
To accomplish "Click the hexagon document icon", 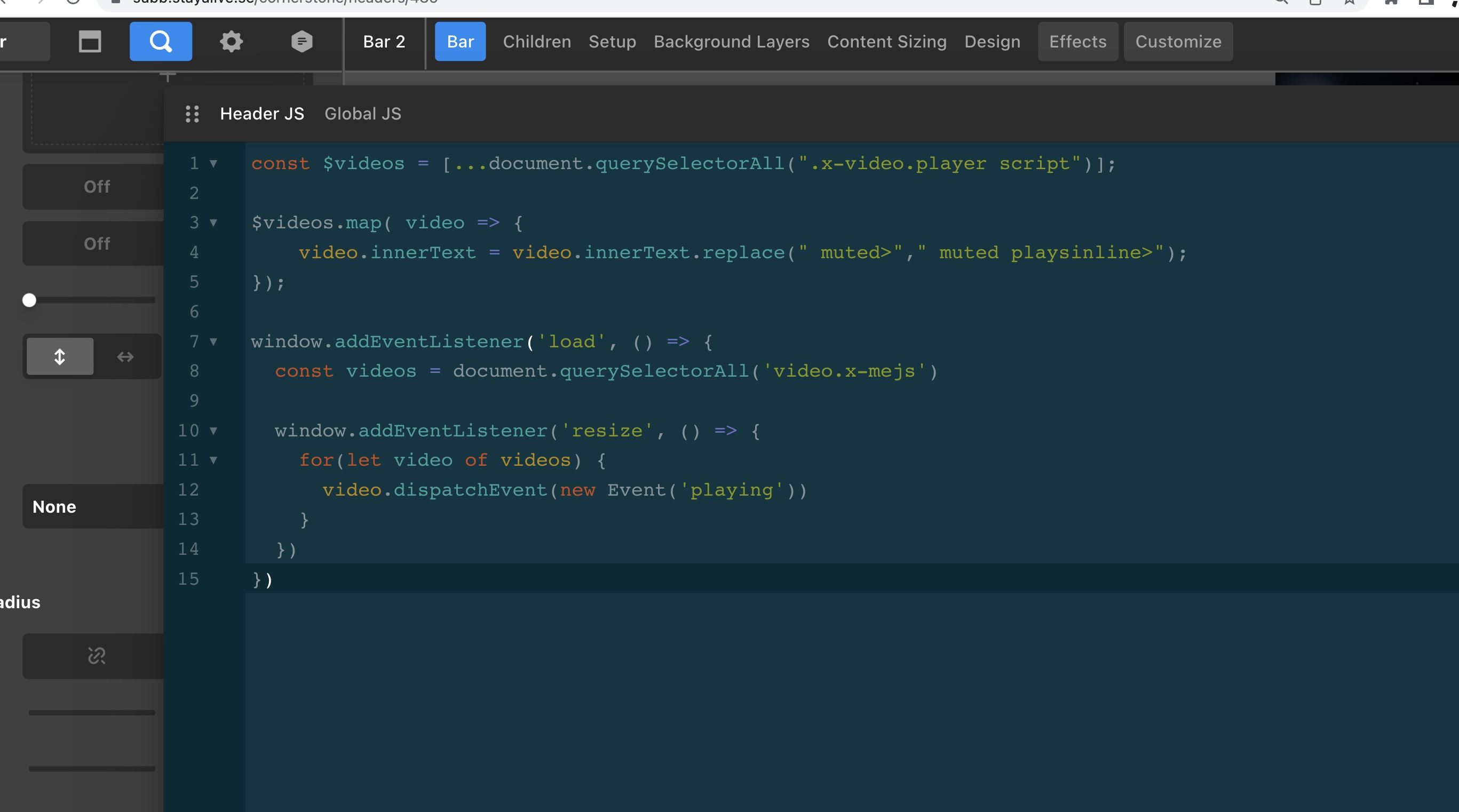I will [x=302, y=41].
